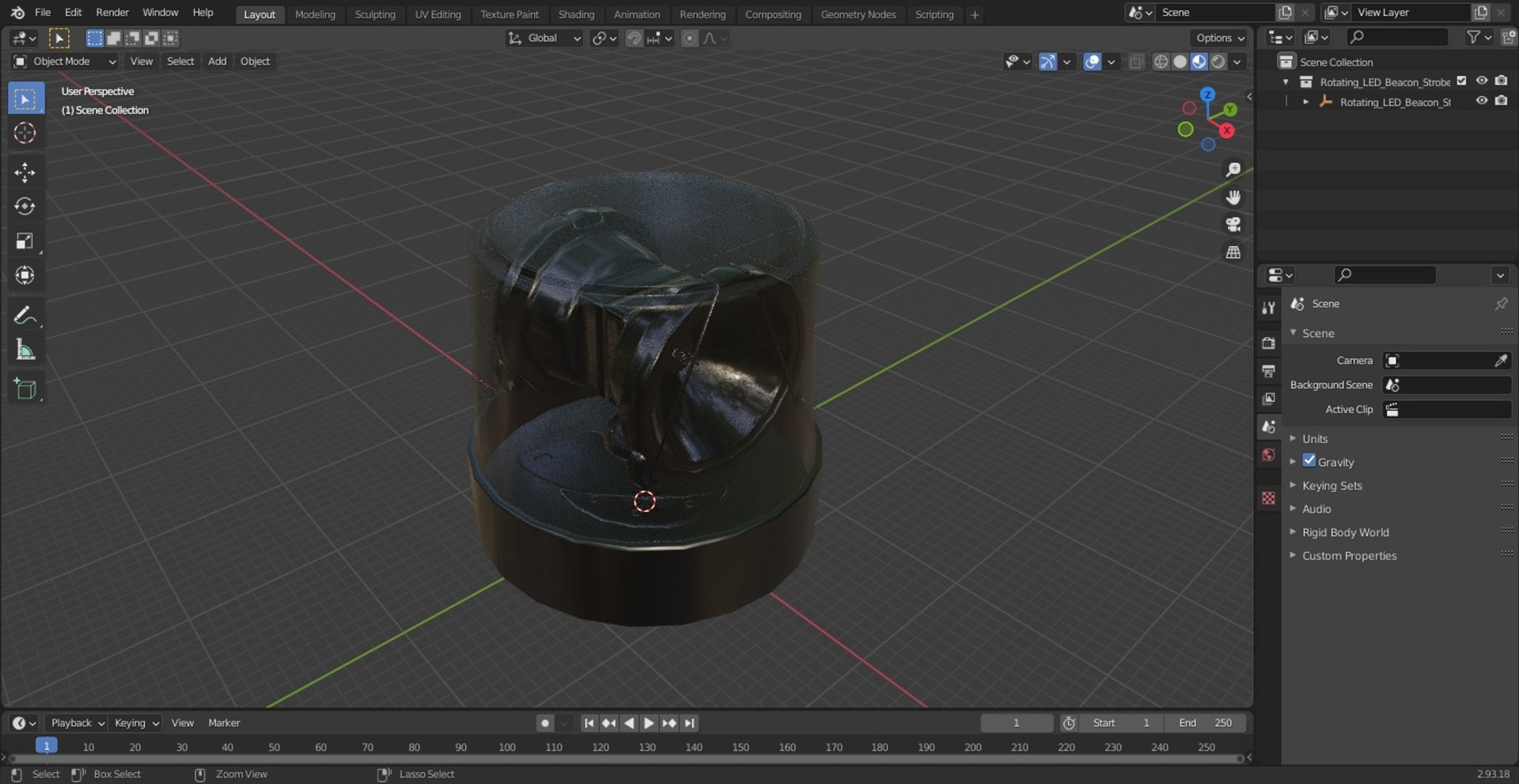This screenshot has width=1519, height=784.
Task: Click the zoom viewport magnifier icon
Action: coord(1233,170)
